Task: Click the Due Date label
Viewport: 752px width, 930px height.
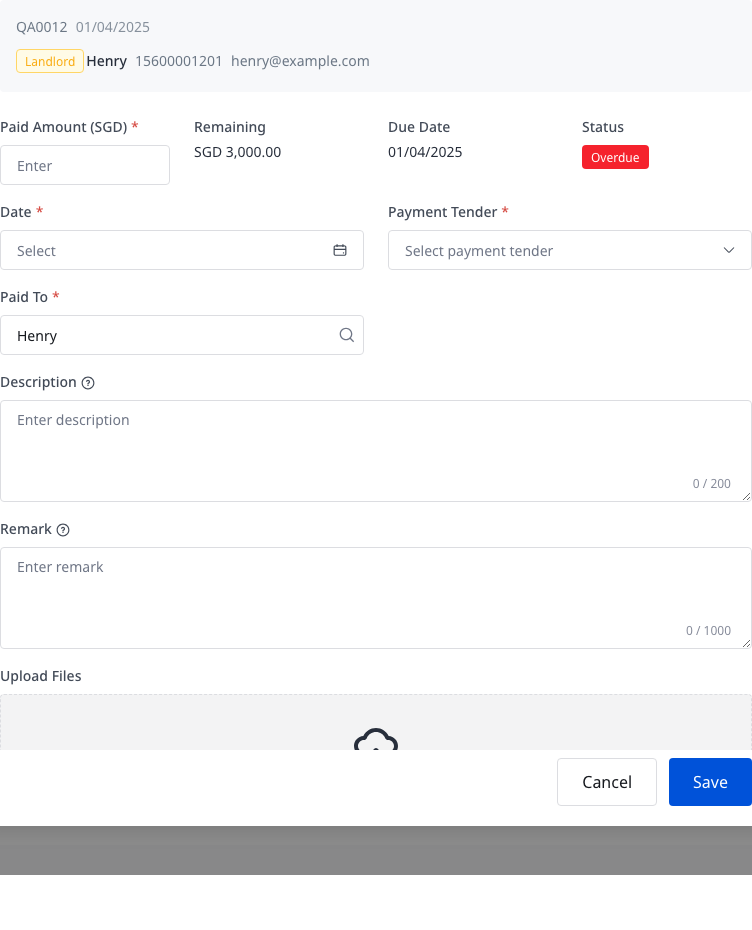Action: coord(419,127)
